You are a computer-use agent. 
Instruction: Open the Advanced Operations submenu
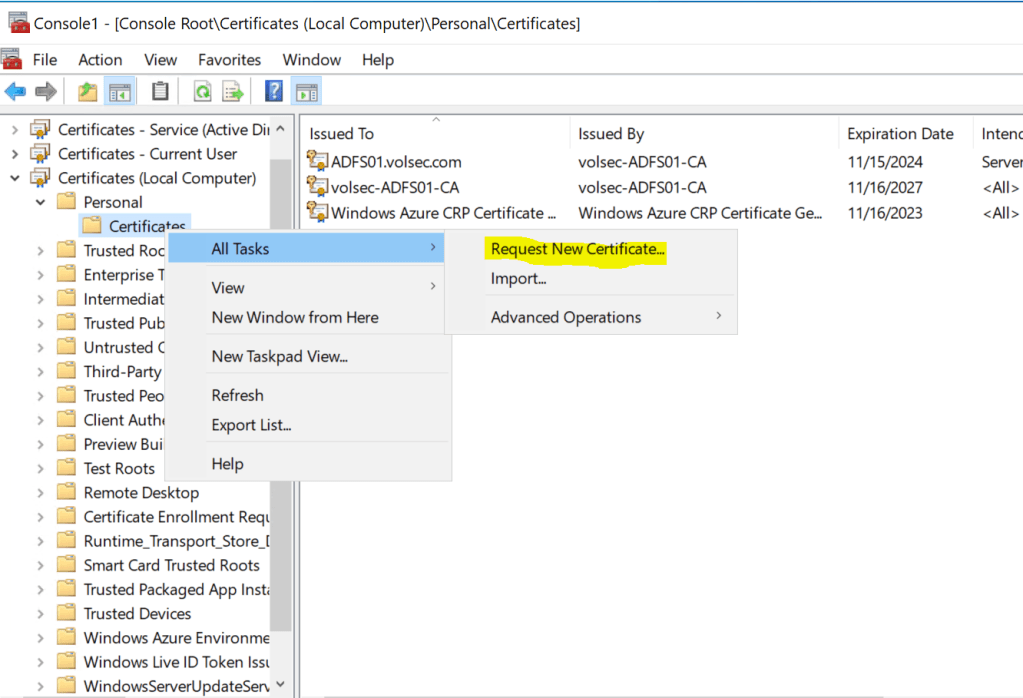pyautogui.click(x=566, y=317)
